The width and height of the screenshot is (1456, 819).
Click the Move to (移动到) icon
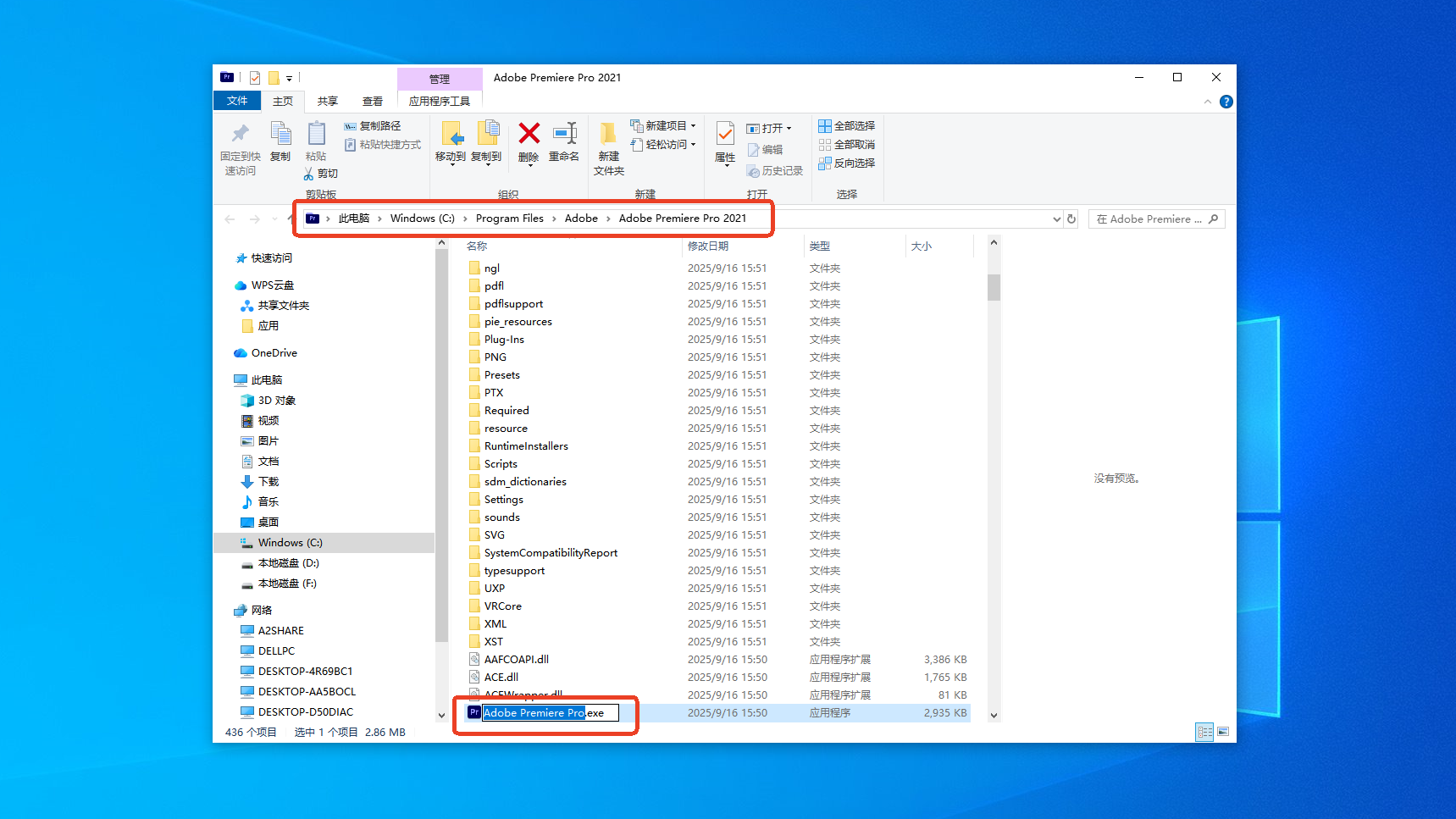451,135
